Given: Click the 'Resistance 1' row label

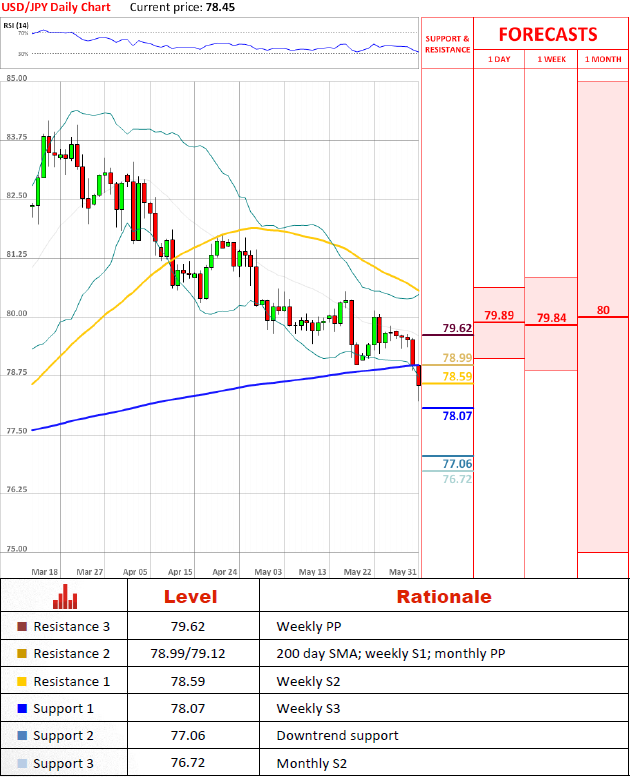Looking at the screenshot, I should pyautogui.click(x=71, y=681).
